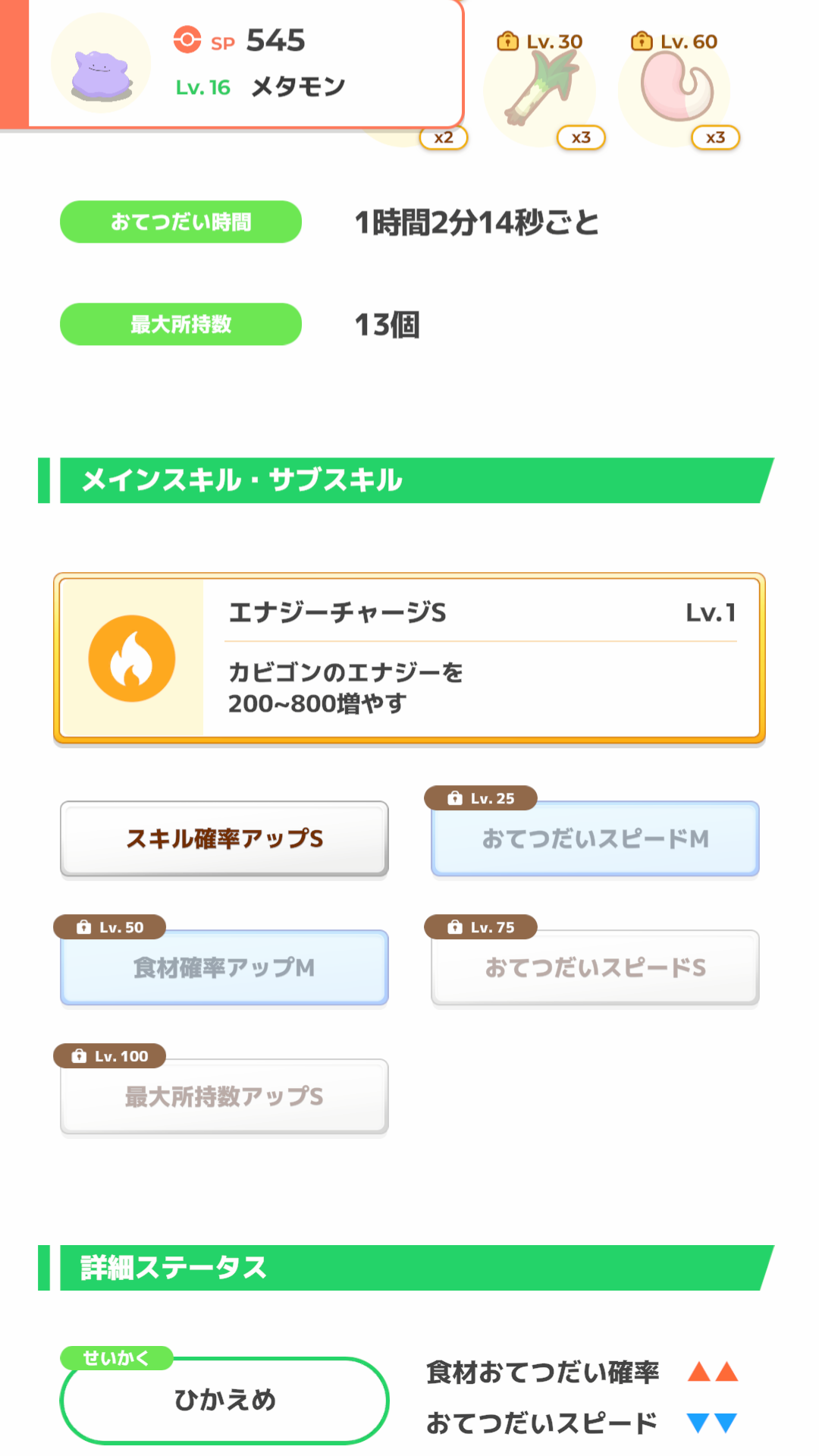Select the 食材確率アップM sub skill
The height and width of the screenshot is (1456, 819).
tap(224, 968)
